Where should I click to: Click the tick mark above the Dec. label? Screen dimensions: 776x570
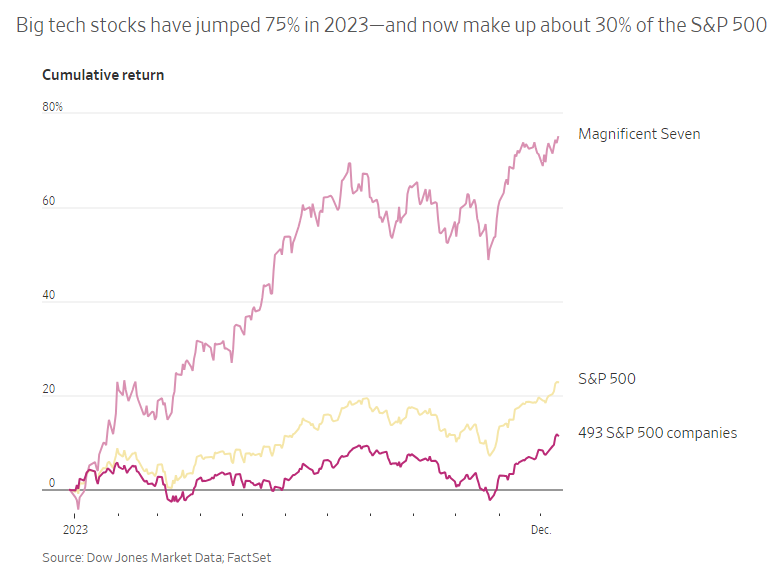[540, 515]
